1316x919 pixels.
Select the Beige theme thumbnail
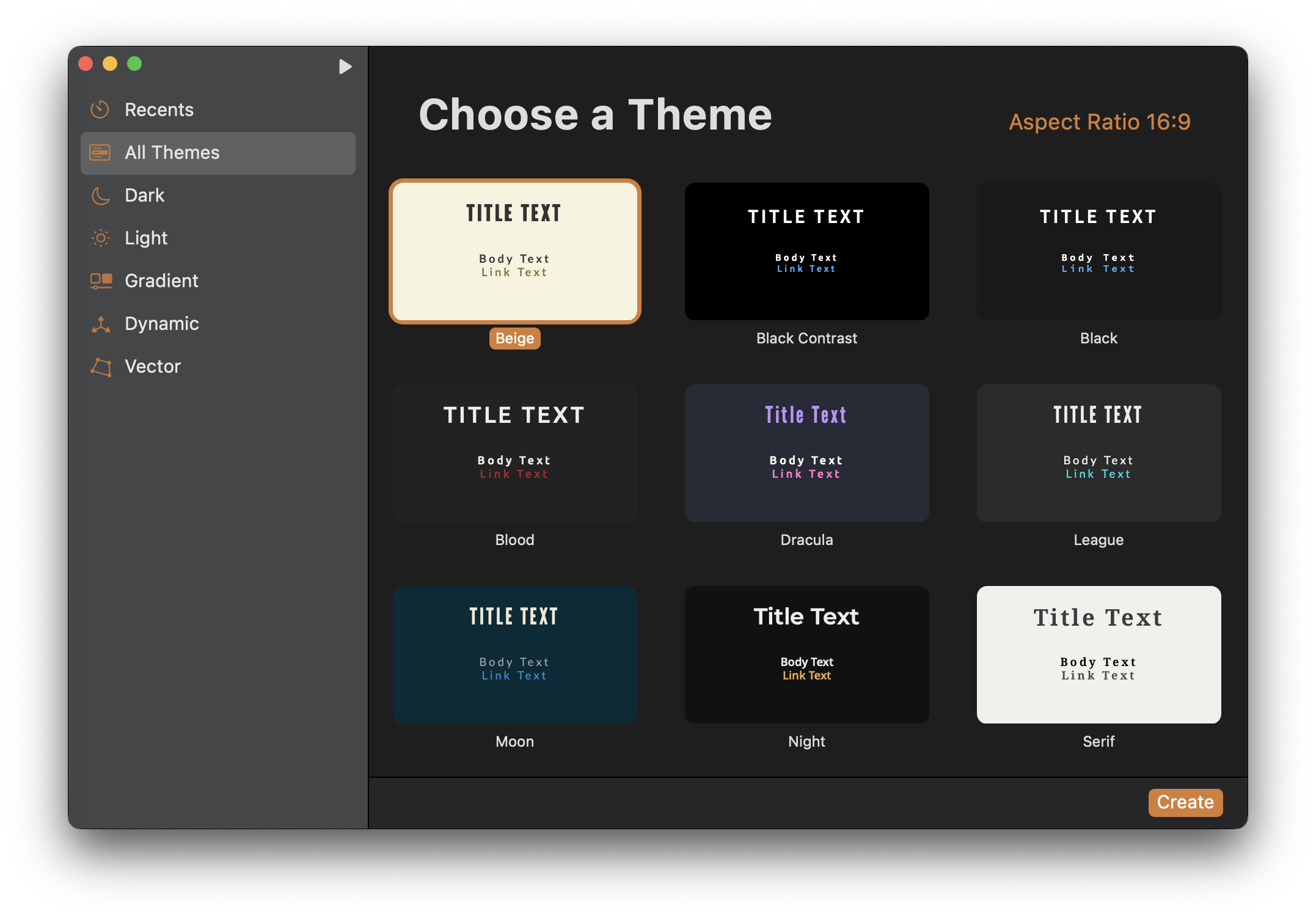point(515,251)
